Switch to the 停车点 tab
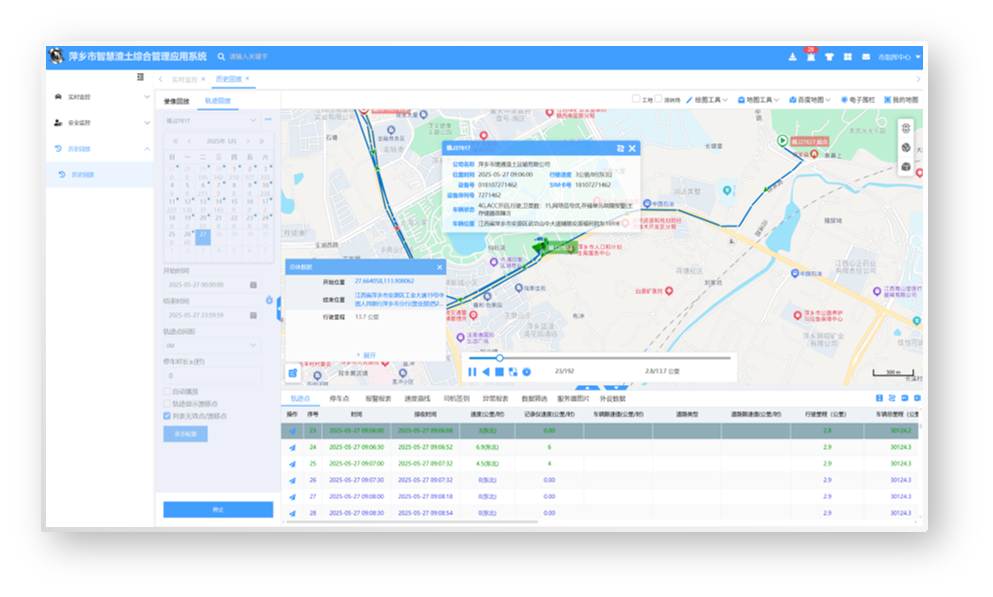 [x=339, y=398]
